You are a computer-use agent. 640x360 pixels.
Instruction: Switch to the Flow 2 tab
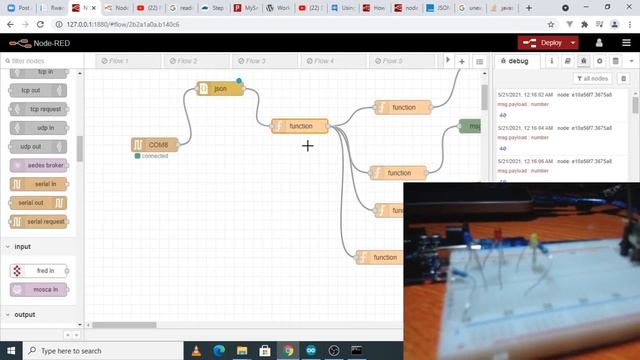(197, 61)
